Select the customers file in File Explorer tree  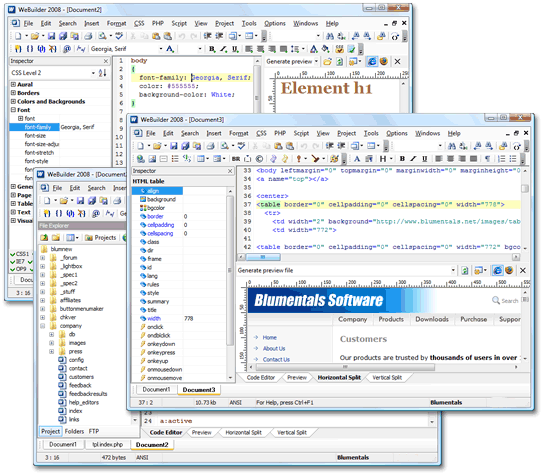coord(81,377)
